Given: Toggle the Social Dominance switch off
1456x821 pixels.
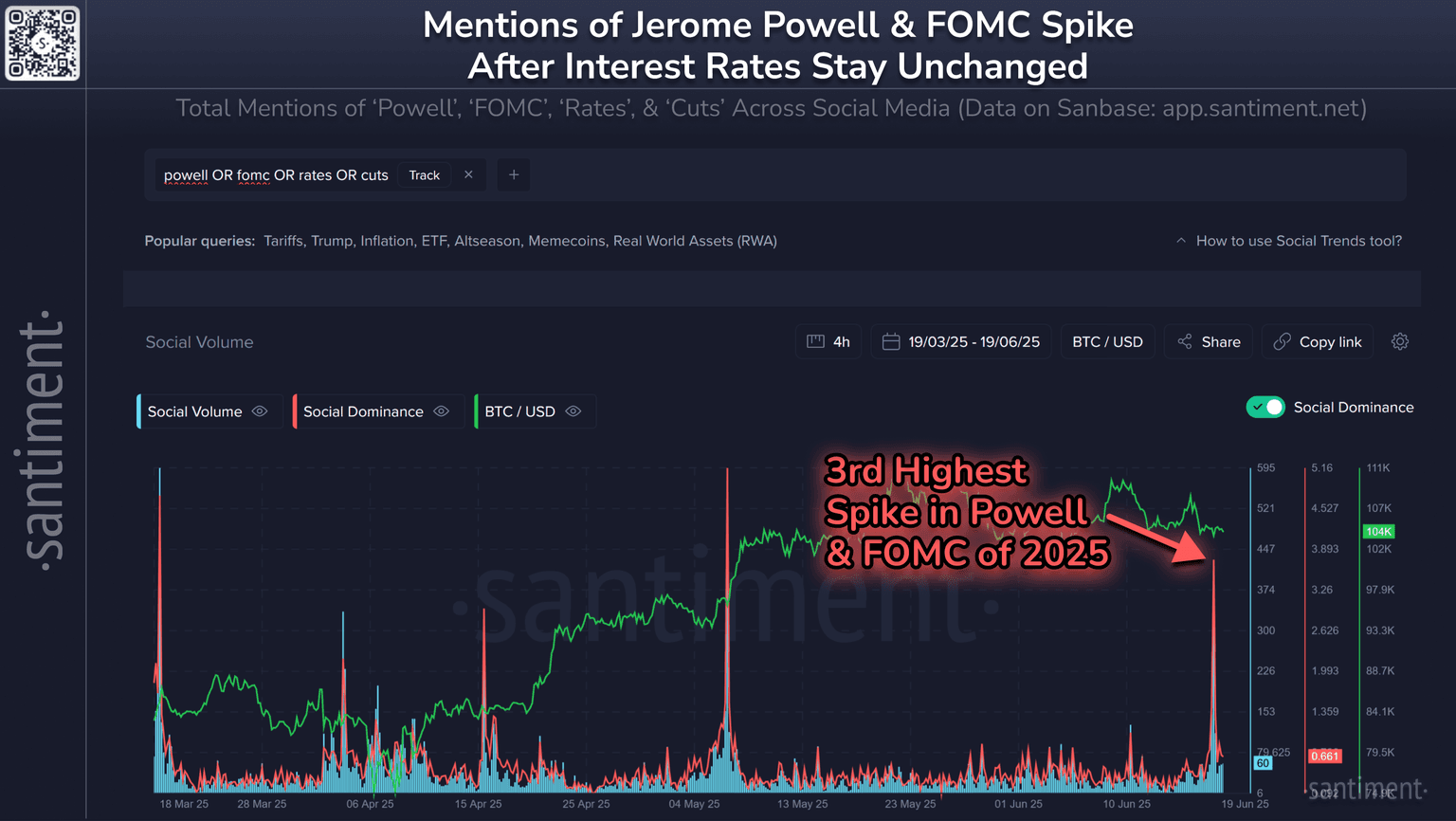Looking at the screenshot, I should (1265, 407).
